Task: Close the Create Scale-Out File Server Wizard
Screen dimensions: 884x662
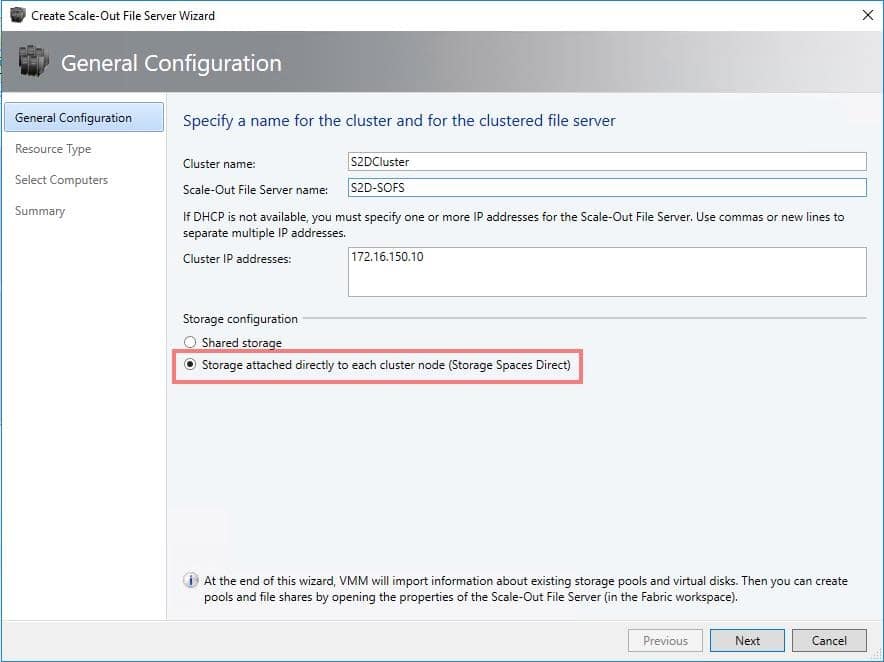Action: (868, 15)
